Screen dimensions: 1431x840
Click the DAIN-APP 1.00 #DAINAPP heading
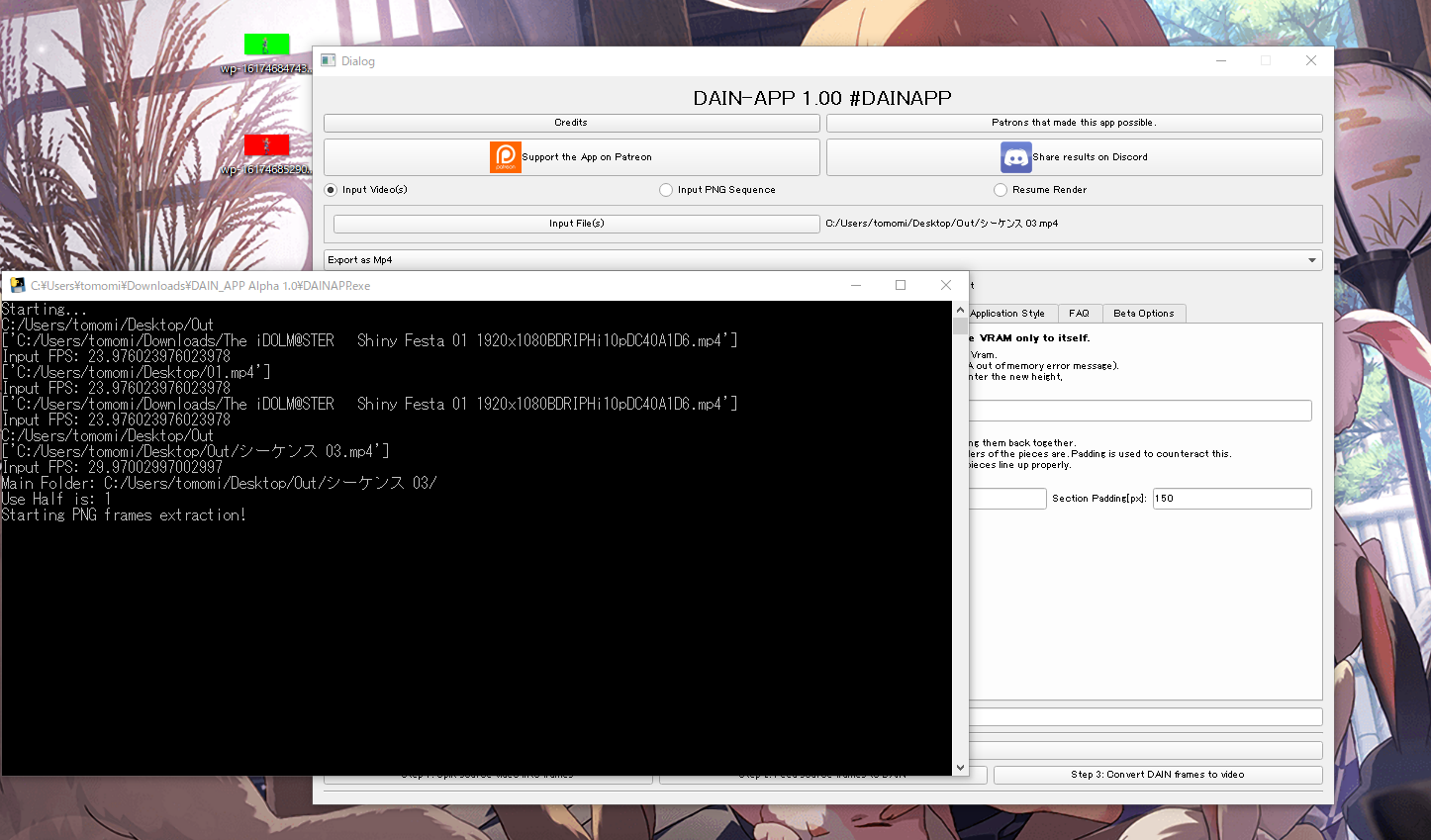(x=822, y=98)
